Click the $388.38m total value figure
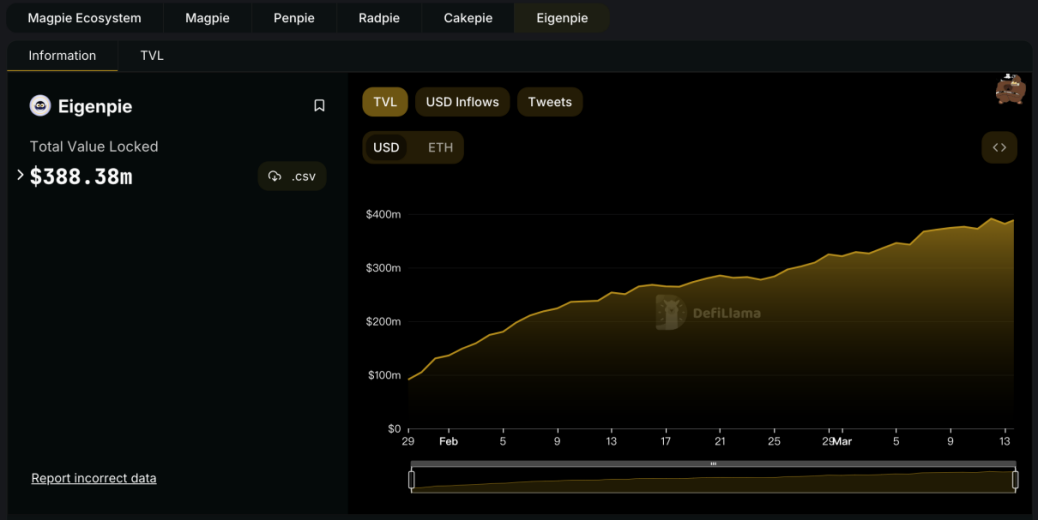Viewport: 1038px width, 520px height. coord(81,176)
